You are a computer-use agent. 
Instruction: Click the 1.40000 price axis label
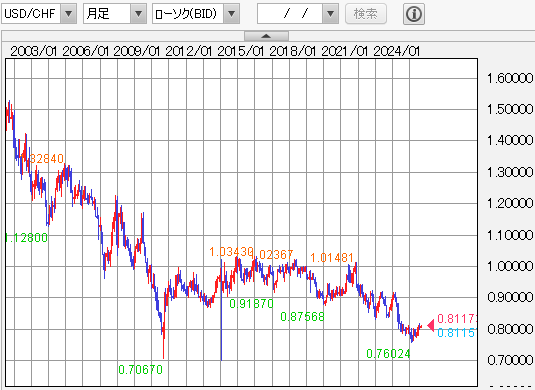click(x=510, y=140)
